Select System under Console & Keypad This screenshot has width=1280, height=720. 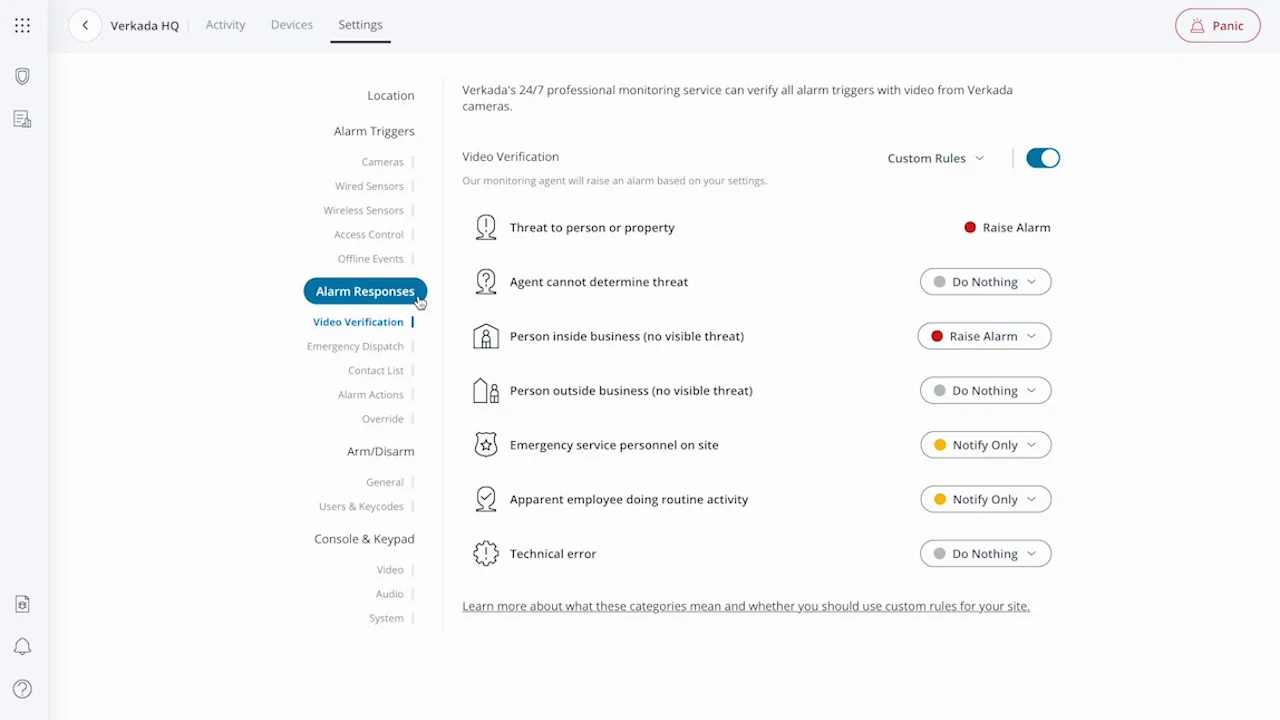[x=386, y=618]
